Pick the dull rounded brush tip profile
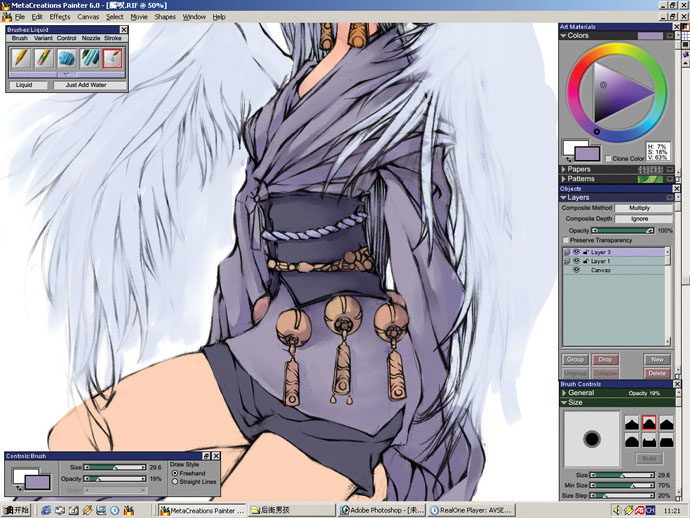Image resolution: width=690 pixels, height=518 pixels. tap(632, 440)
